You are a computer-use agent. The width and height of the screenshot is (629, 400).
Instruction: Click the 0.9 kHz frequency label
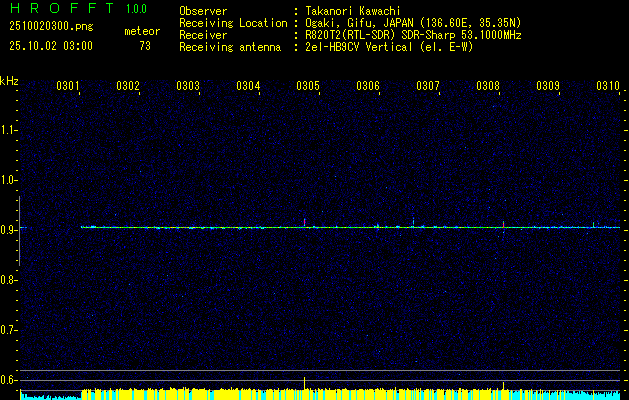(x=9, y=230)
